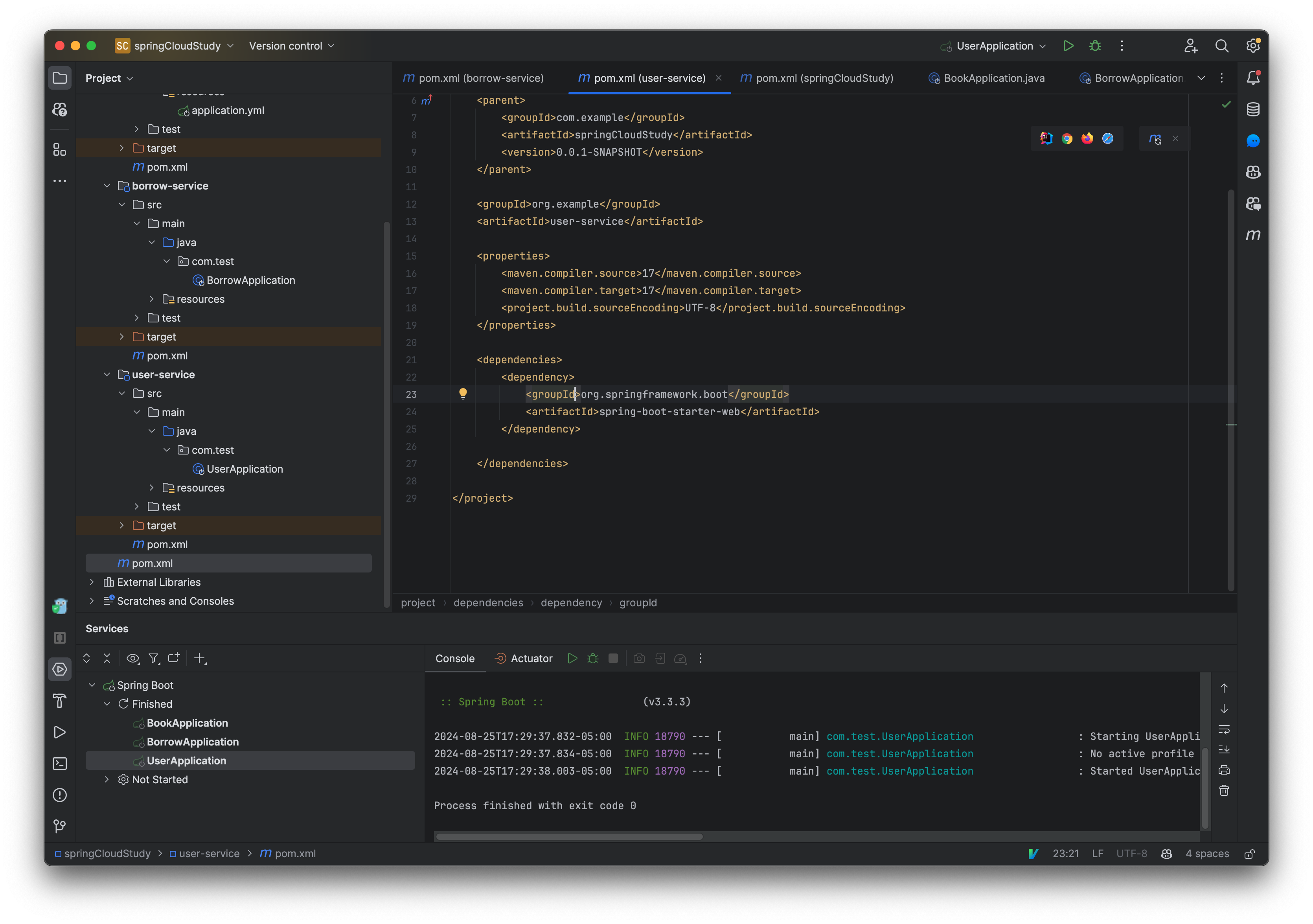The height and width of the screenshot is (924, 1313).
Task: Open Search Everywhere with the magnifier icon
Action: click(1222, 46)
